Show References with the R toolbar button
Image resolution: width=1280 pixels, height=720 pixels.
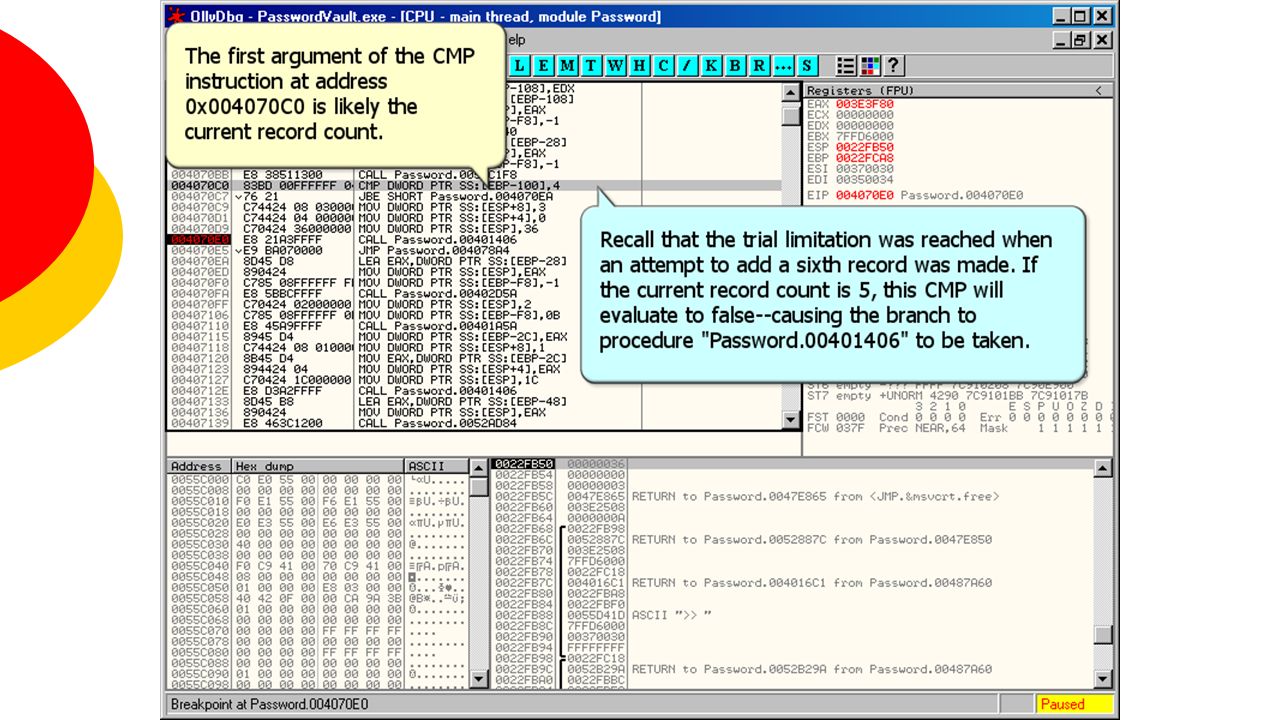click(x=759, y=66)
